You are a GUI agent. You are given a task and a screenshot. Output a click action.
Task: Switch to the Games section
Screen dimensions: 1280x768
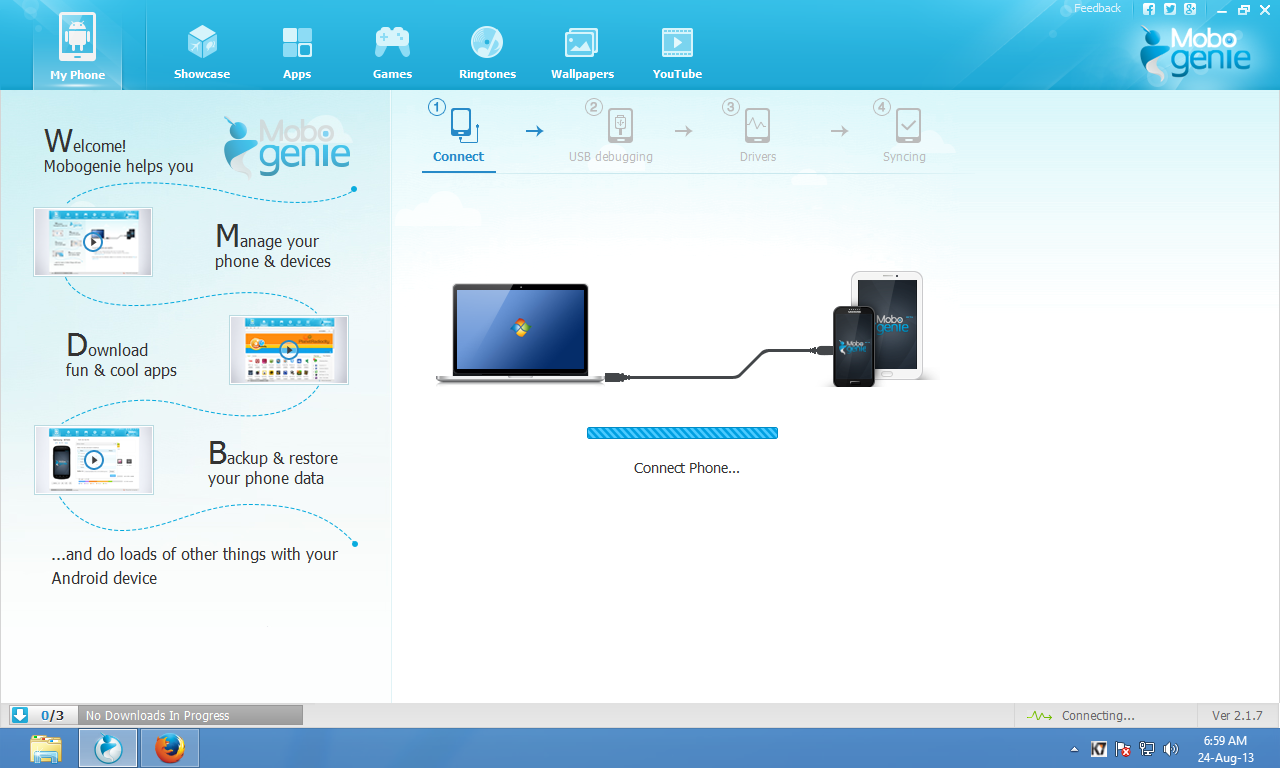[393, 52]
